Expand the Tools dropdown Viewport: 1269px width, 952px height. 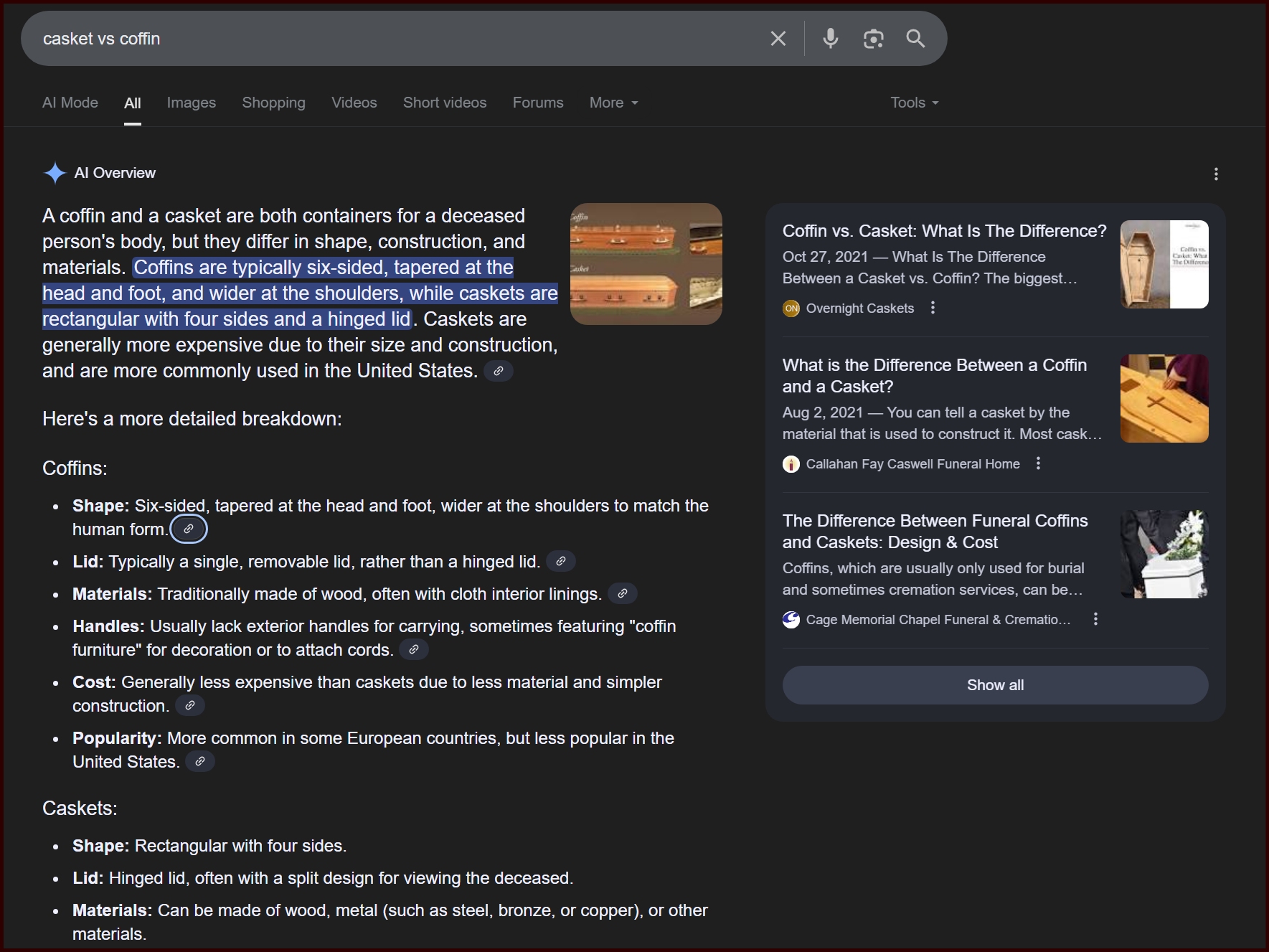(x=914, y=103)
